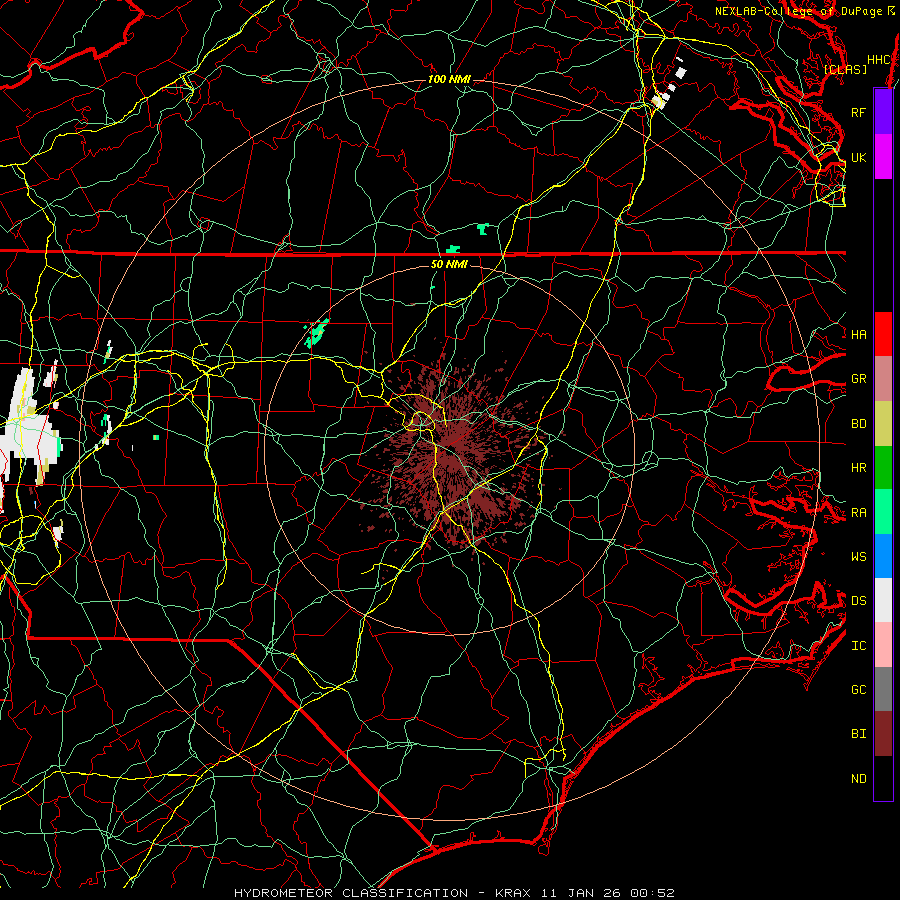Click the HA red legend color block
The image size is (900, 900).
click(883, 334)
